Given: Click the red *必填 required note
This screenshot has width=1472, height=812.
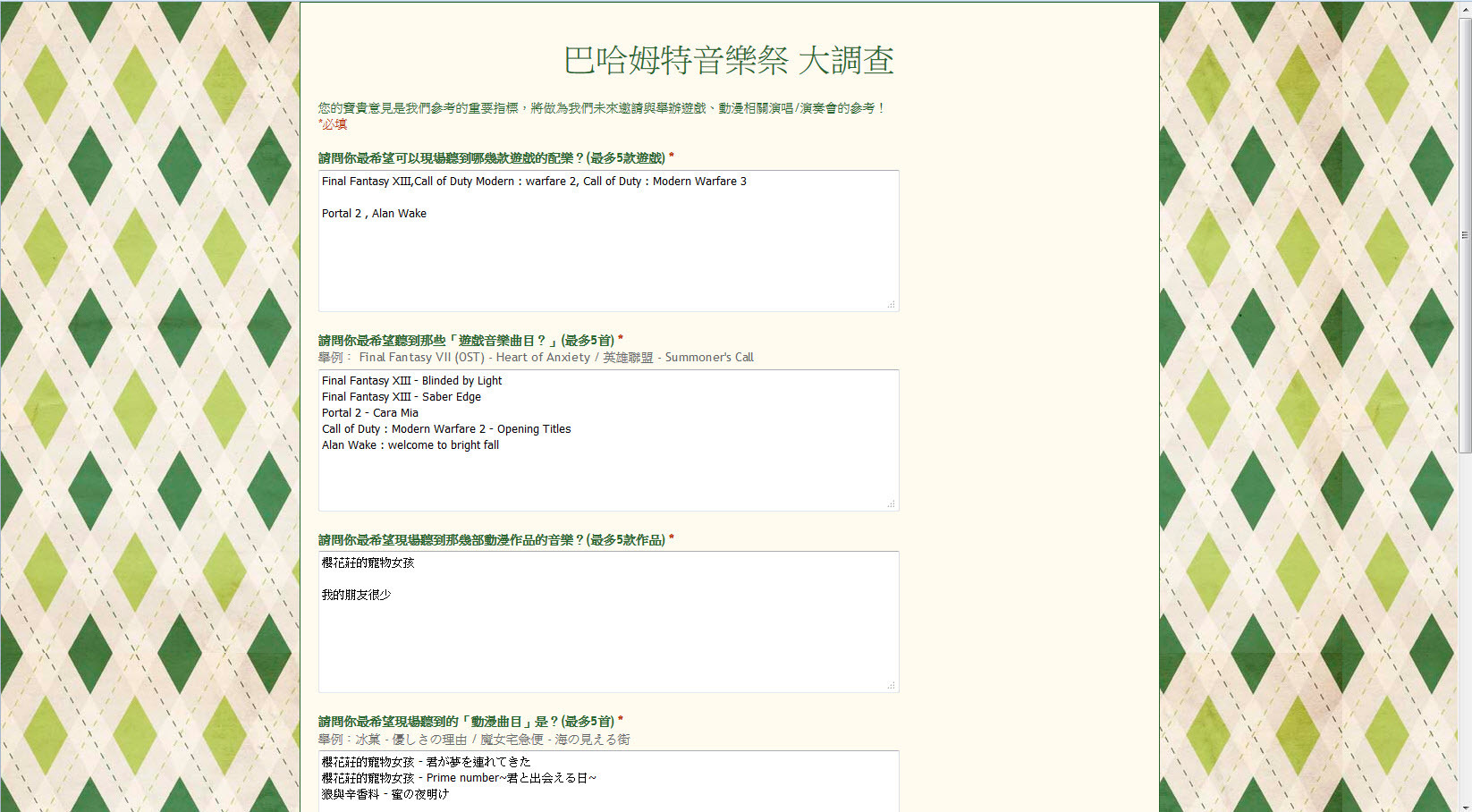Looking at the screenshot, I should [x=333, y=124].
